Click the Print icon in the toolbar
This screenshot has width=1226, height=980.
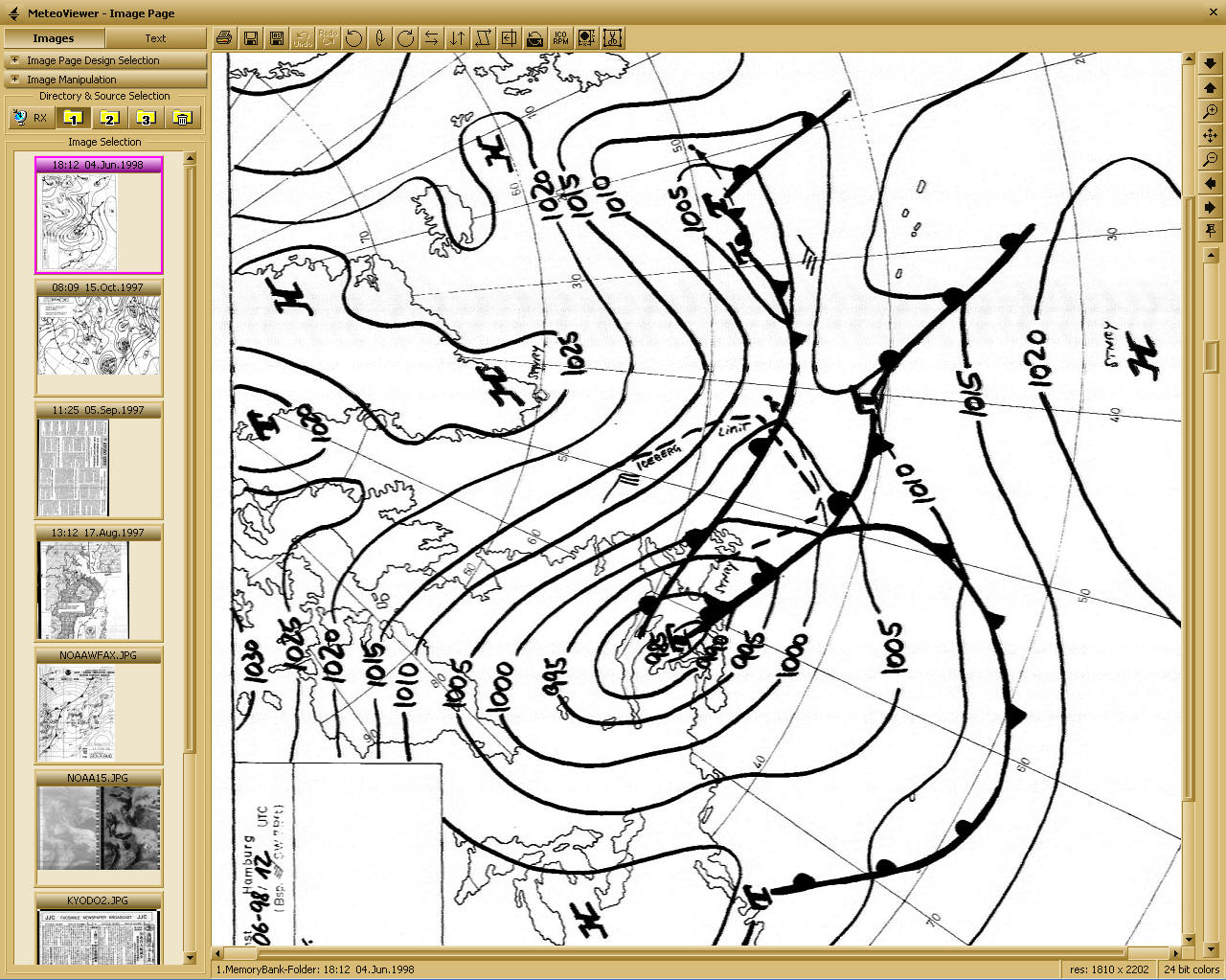click(224, 38)
